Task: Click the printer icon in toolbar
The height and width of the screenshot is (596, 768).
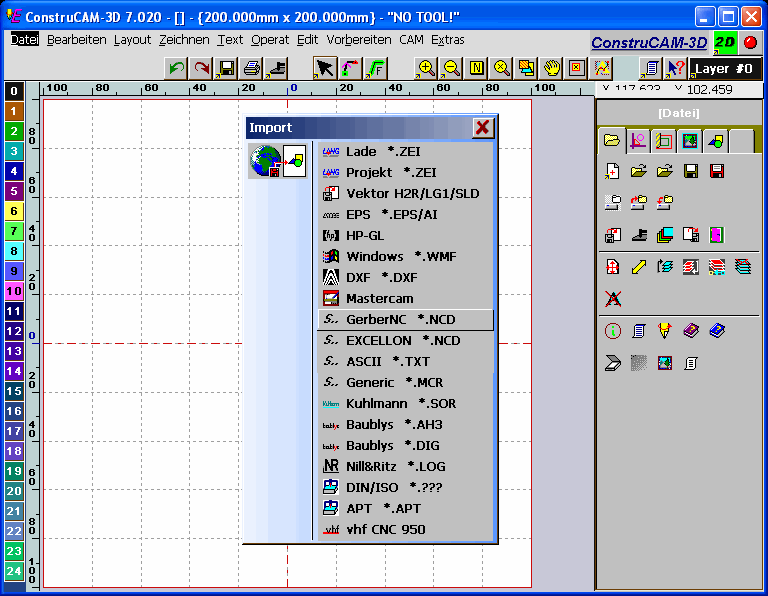Action: click(252, 68)
